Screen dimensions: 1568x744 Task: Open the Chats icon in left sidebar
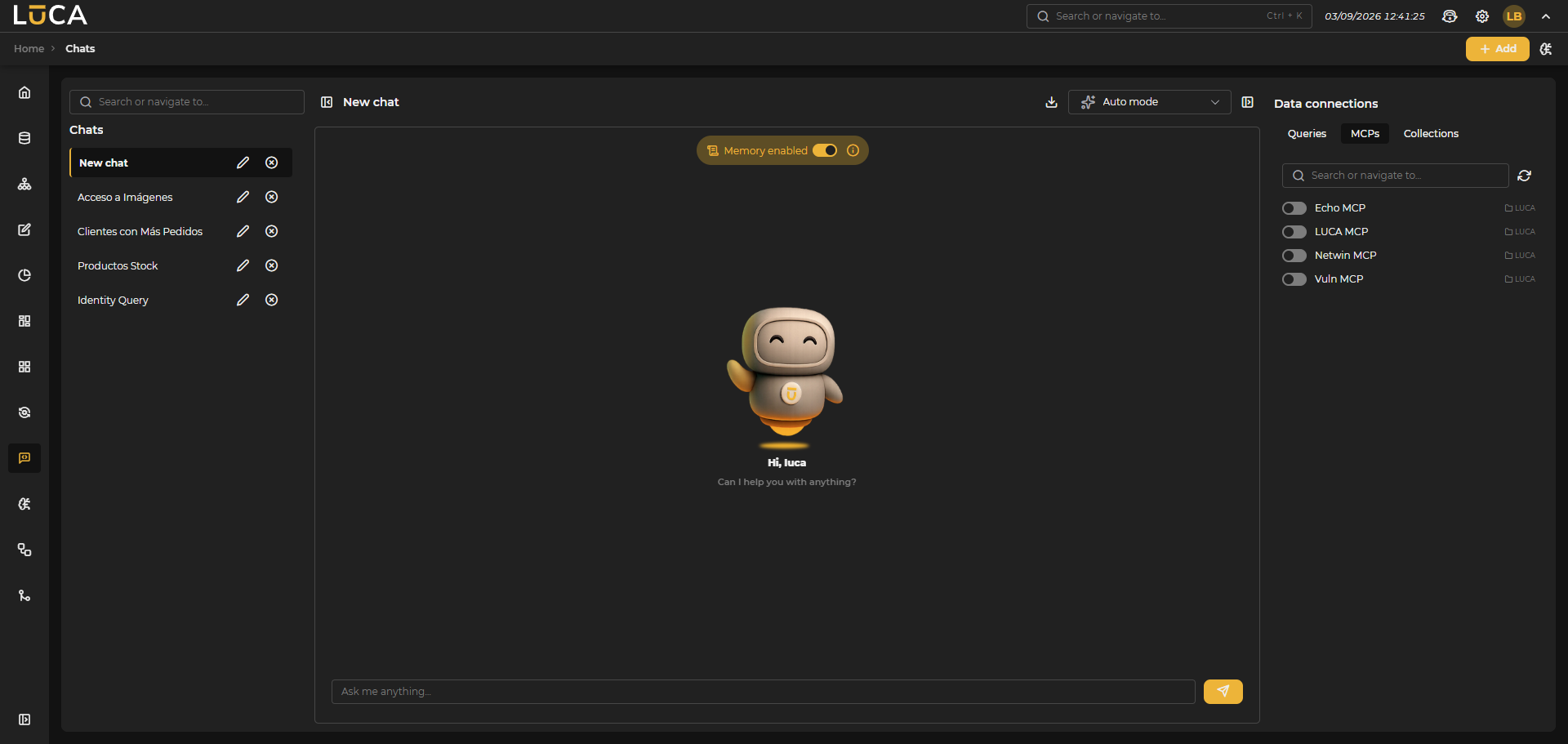[24, 458]
